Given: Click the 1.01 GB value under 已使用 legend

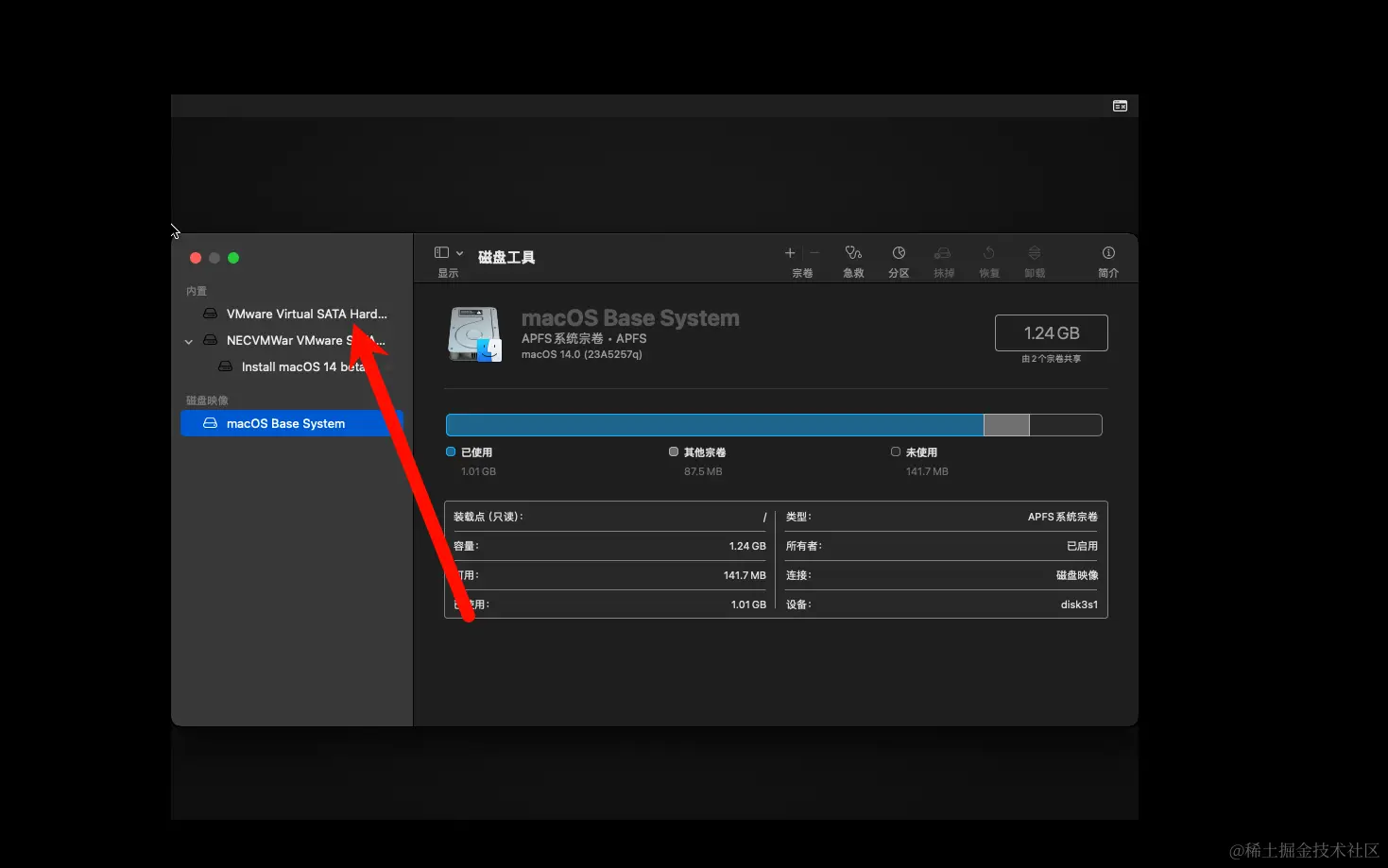Looking at the screenshot, I should click(478, 471).
